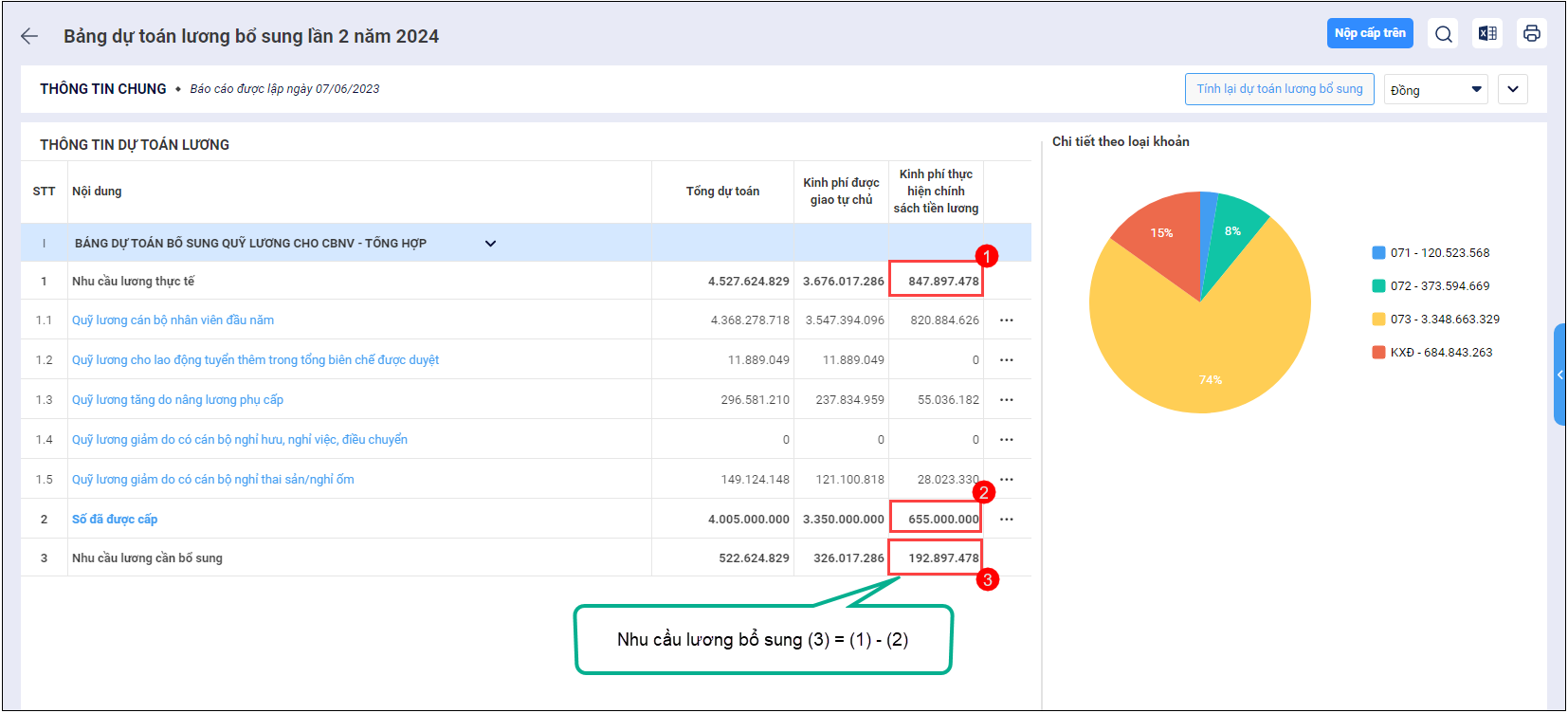
Task: Open Quỹ lương tăng do nâng lương phụ cấp
Action: click(x=177, y=400)
